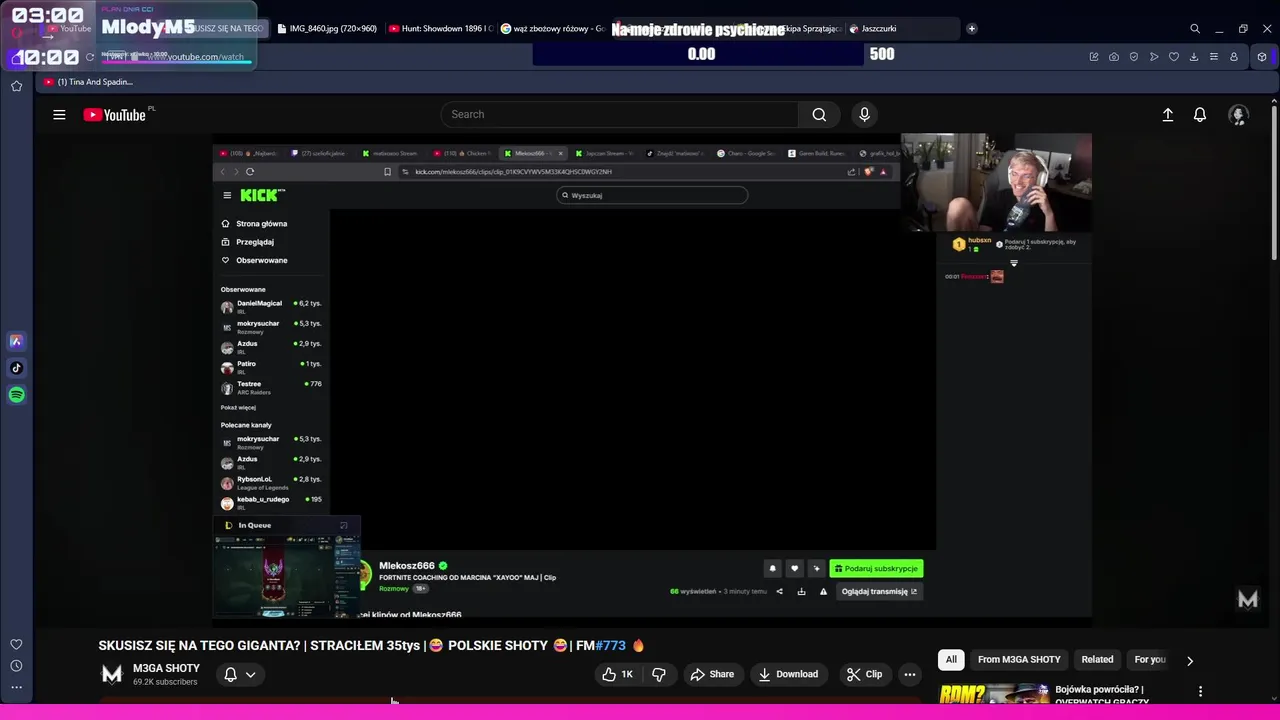Like the video with thumbs up

click(618, 674)
